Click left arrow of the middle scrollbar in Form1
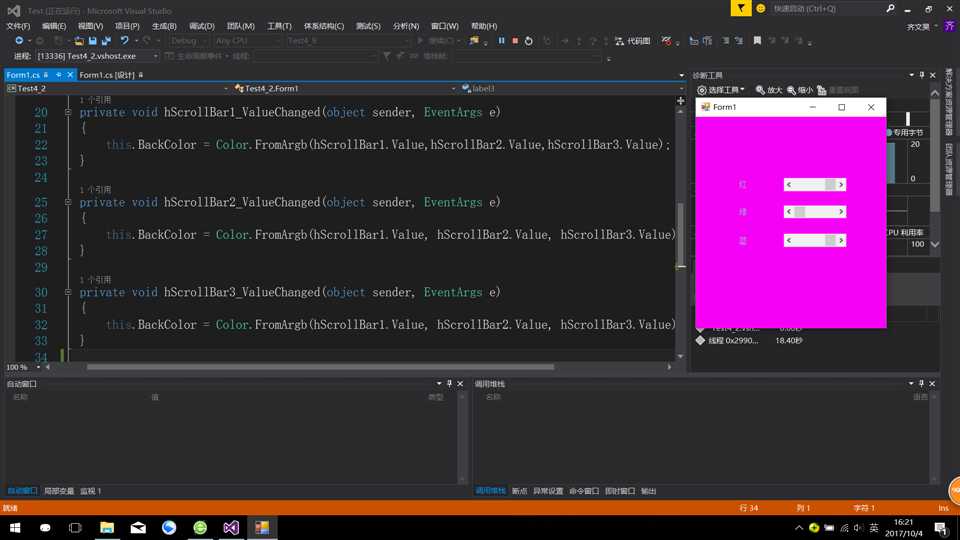 pos(789,212)
